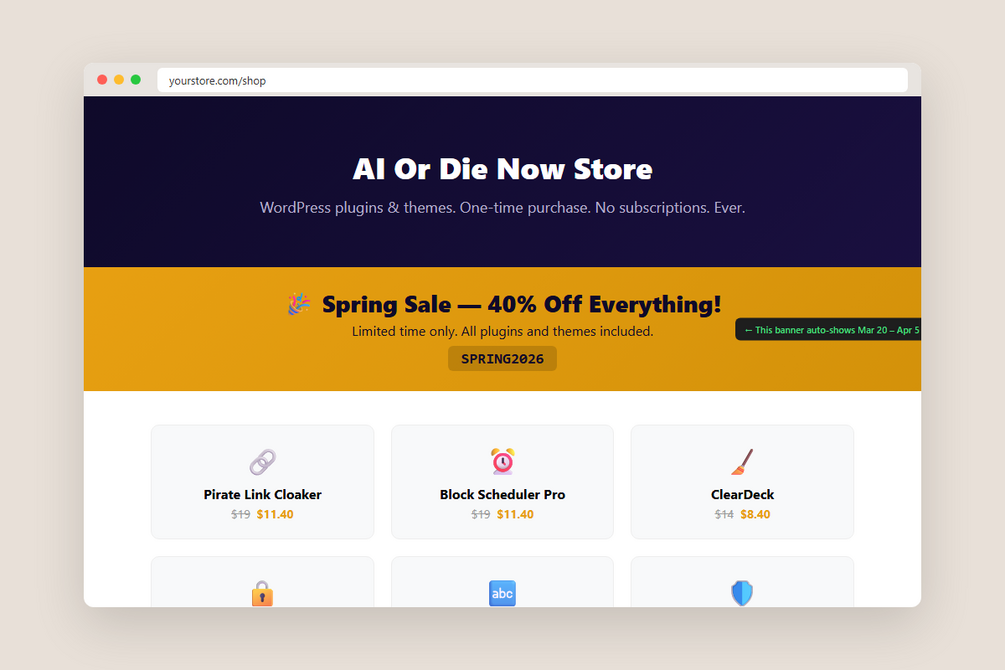Click the $11.40 price under Pirate Link Cloaker
The image size is (1005, 670).
275,514
